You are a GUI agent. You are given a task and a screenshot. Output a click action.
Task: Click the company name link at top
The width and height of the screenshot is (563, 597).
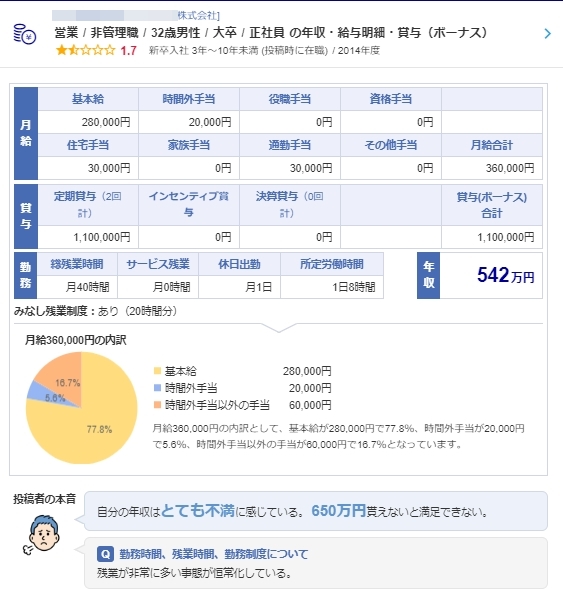[x=136, y=16]
